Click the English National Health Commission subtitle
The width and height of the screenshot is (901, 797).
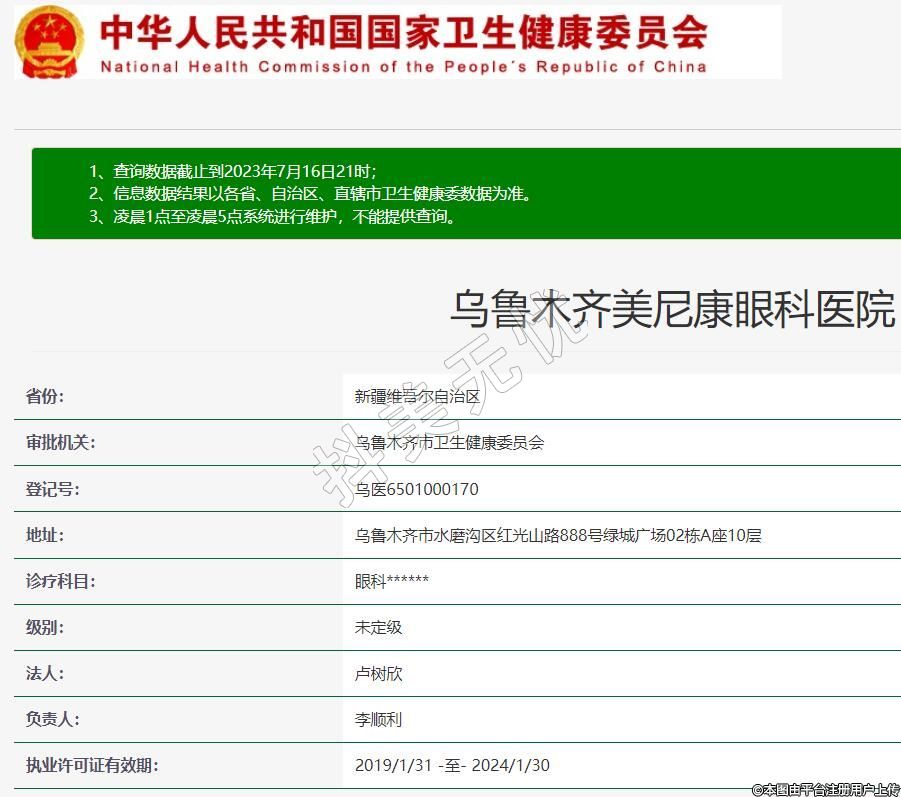pyautogui.click(x=403, y=67)
